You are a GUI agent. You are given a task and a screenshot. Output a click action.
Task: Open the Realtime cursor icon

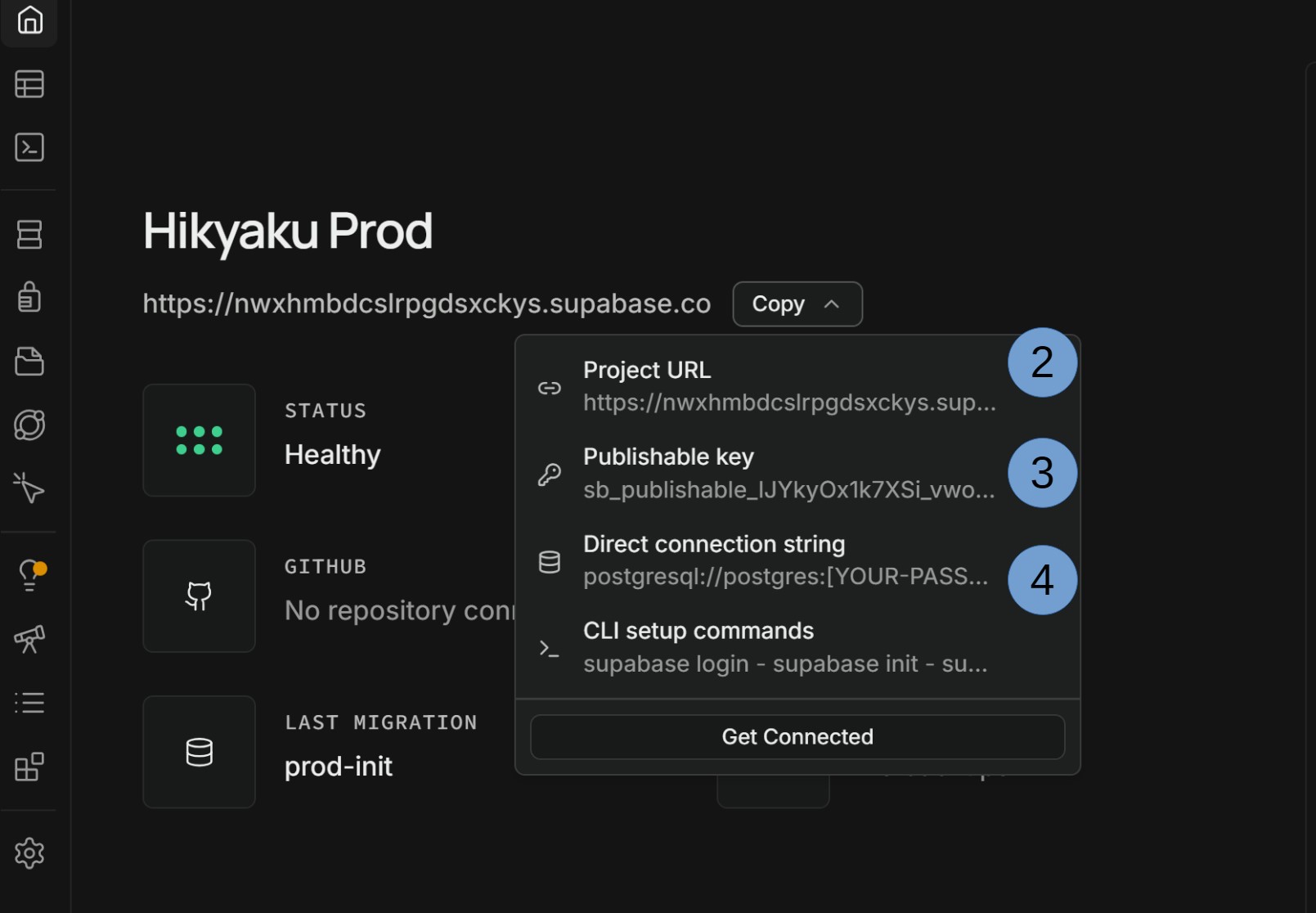[29, 488]
